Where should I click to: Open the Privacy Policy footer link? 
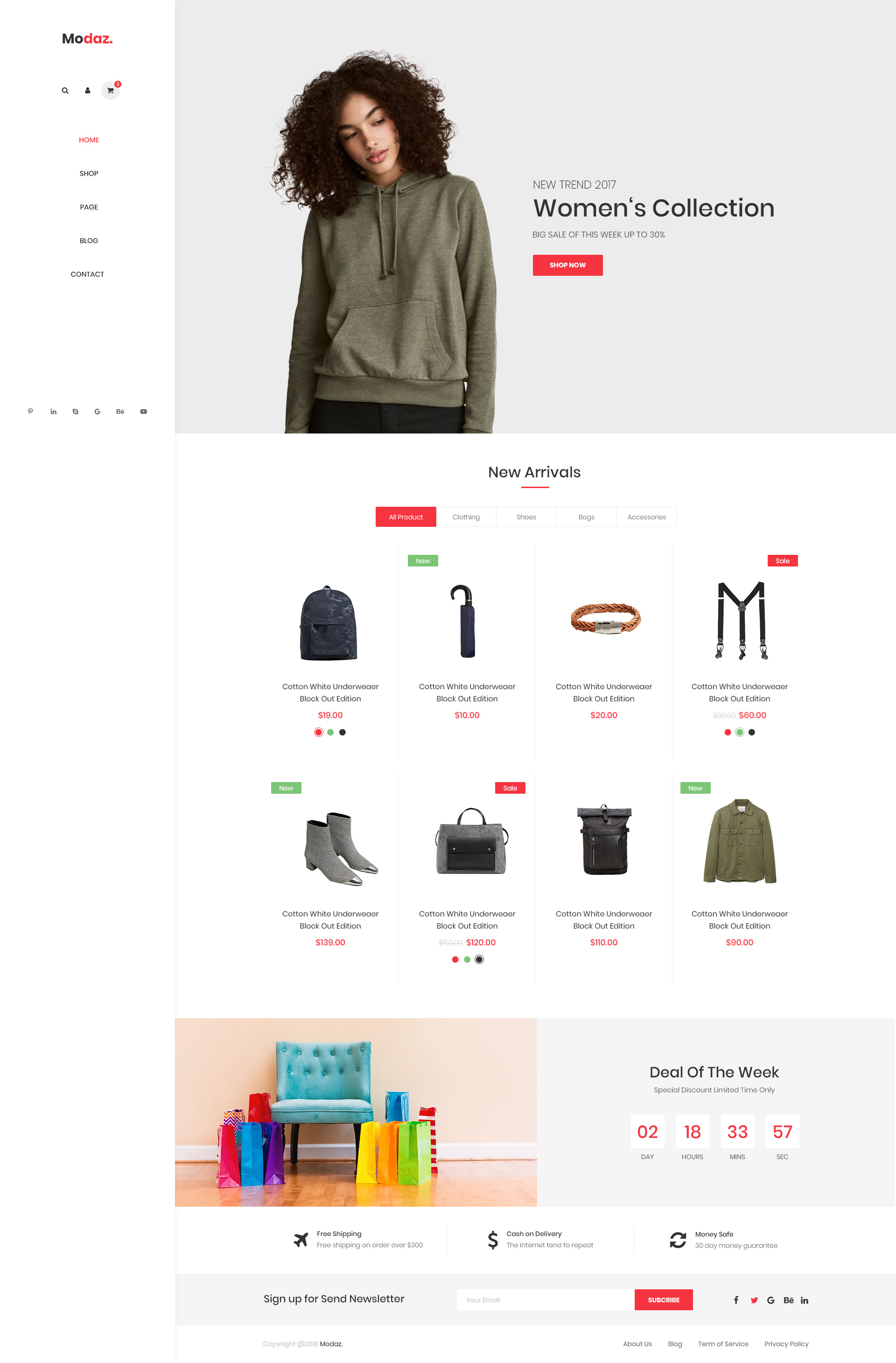pos(786,1343)
